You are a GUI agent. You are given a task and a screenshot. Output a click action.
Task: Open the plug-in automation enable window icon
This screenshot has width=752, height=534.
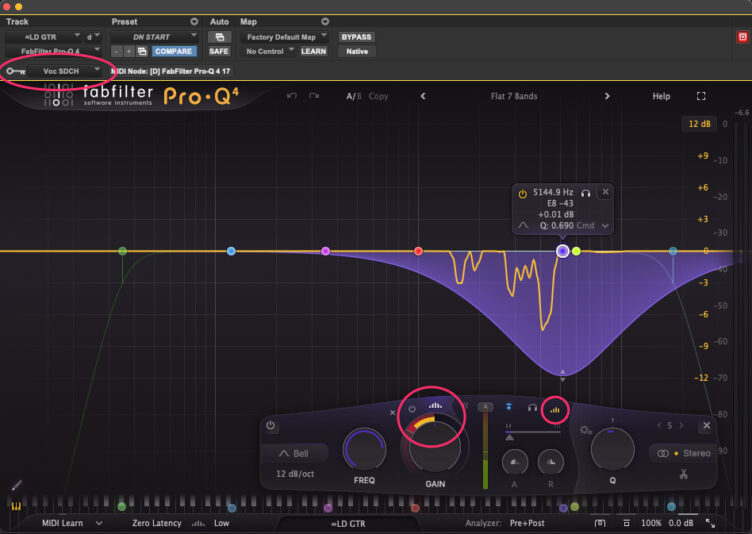point(220,37)
